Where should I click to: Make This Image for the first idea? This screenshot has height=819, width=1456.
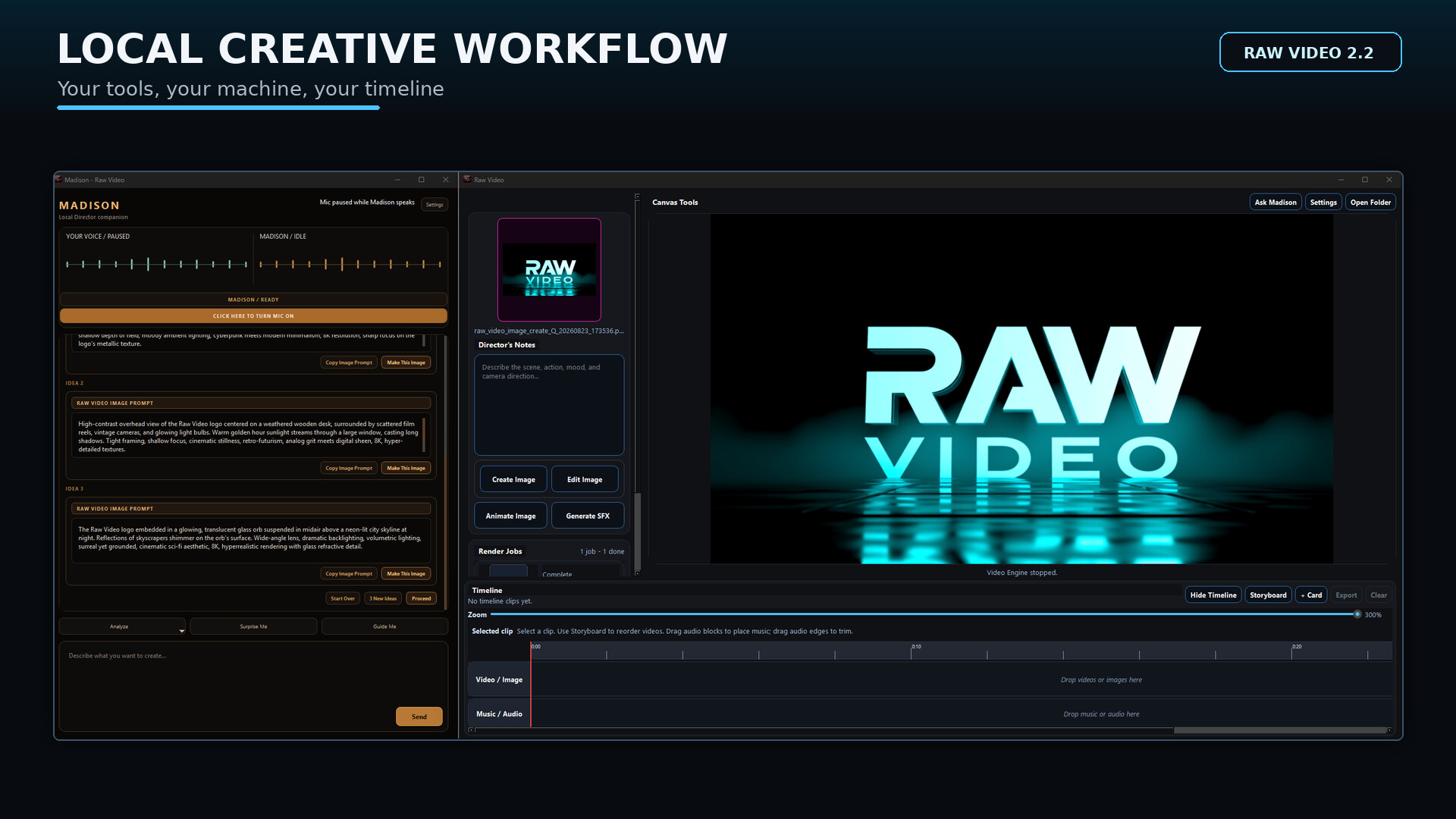point(406,362)
